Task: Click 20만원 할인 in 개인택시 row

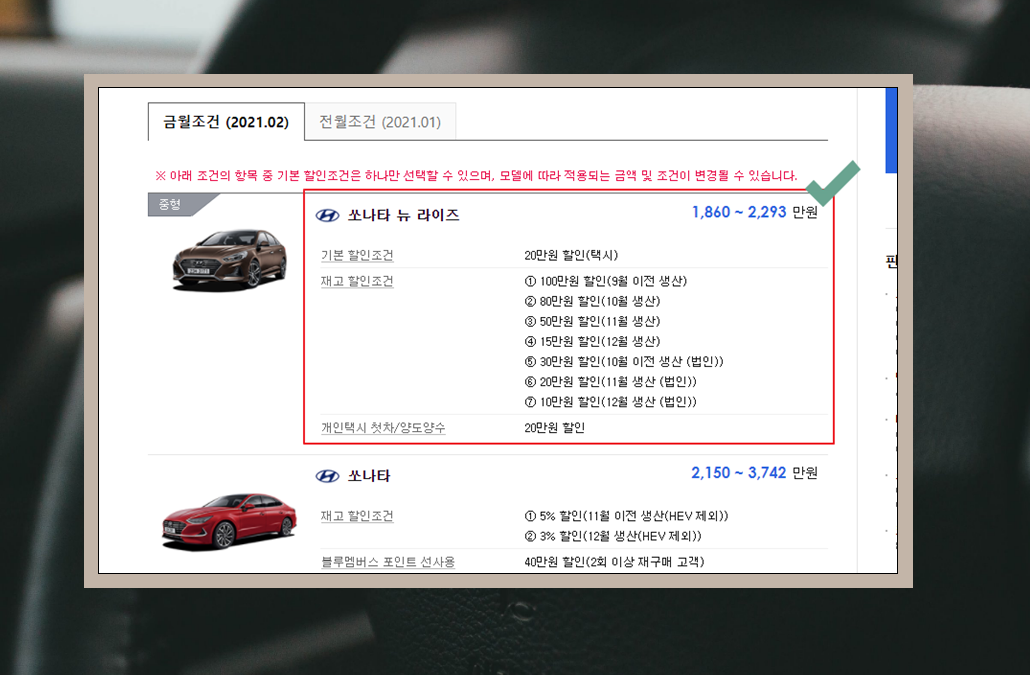Action: (x=554, y=427)
